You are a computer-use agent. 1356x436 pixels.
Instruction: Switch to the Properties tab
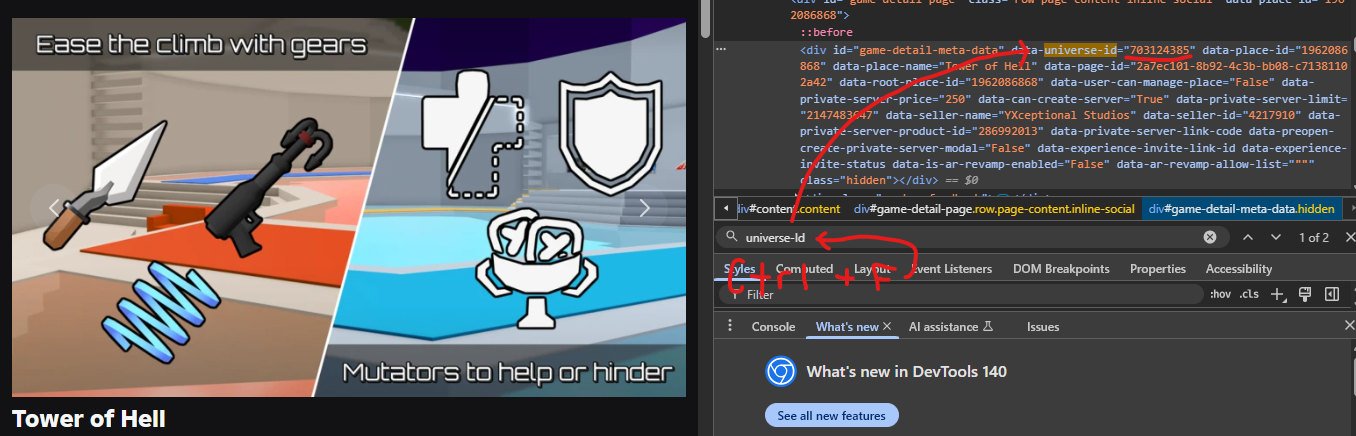coord(1160,269)
